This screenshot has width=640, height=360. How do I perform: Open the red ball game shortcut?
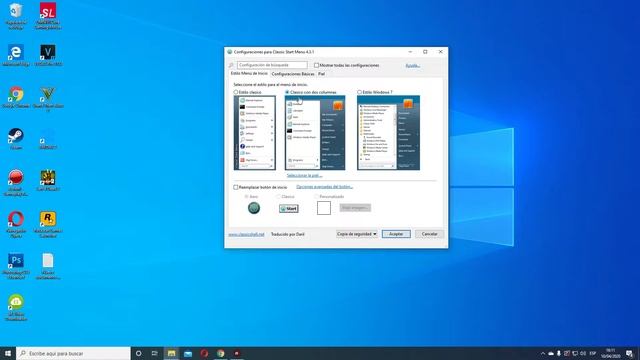point(16,182)
